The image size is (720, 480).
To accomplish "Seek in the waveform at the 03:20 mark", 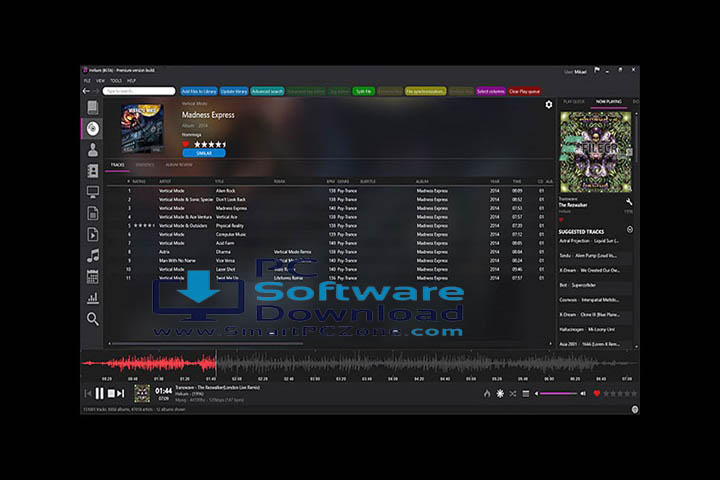I will tap(341, 363).
